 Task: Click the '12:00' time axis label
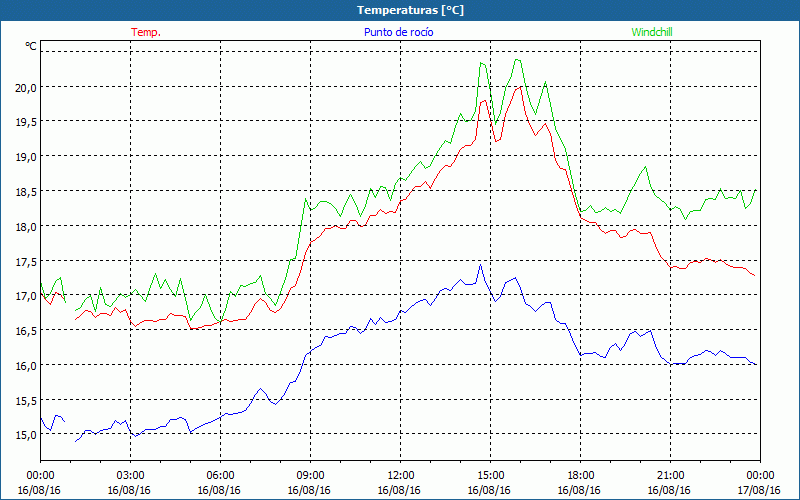point(401,476)
